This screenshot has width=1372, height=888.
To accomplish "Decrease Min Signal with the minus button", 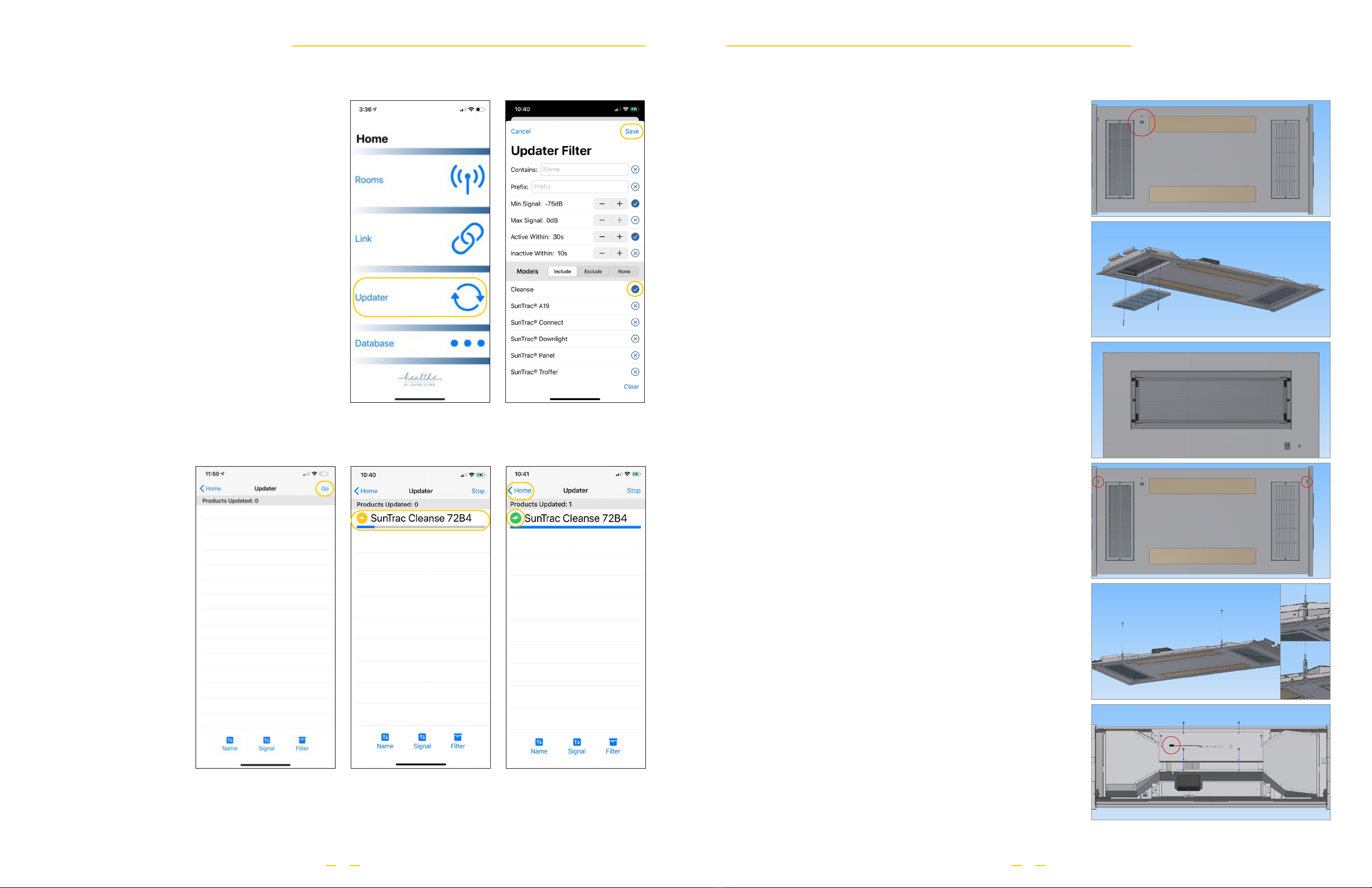I will pyautogui.click(x=602, y=203).
